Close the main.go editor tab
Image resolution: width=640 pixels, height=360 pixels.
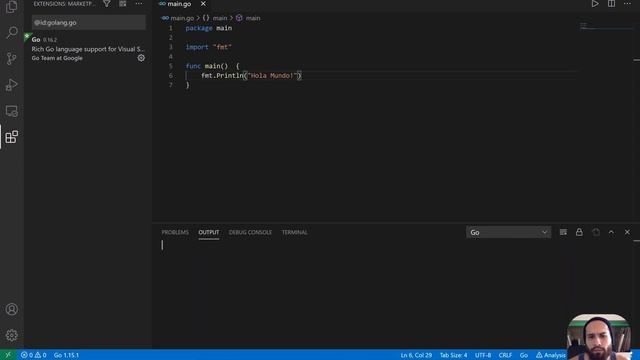(x=203, y=4)
